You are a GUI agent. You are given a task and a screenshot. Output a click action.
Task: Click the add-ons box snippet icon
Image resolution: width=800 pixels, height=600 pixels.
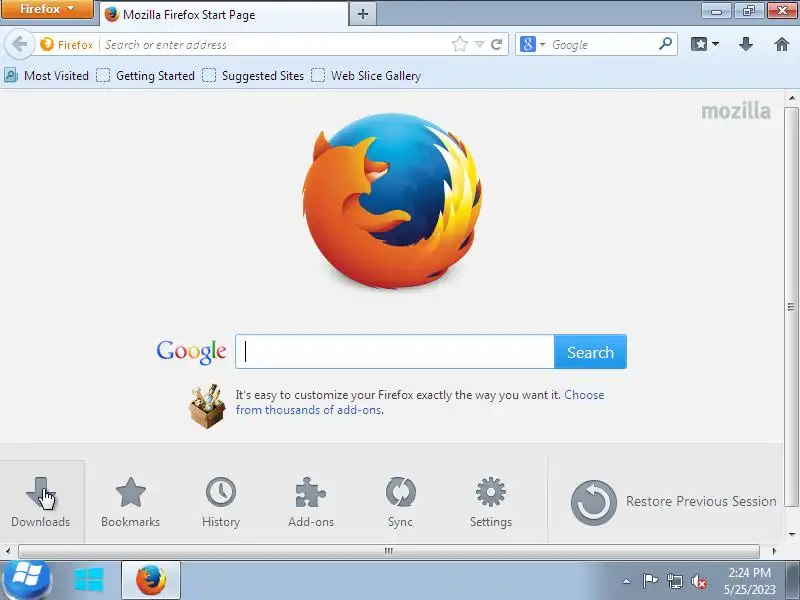207,406
